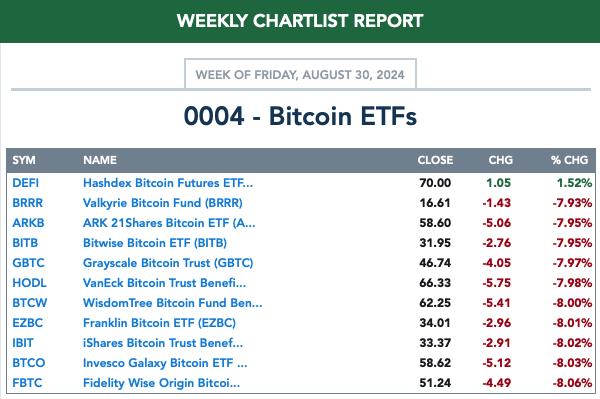The height and width of the screenshot is (399, 600).
Task: Open the DEFI symbol link
Action: click(x=26, y=183)
